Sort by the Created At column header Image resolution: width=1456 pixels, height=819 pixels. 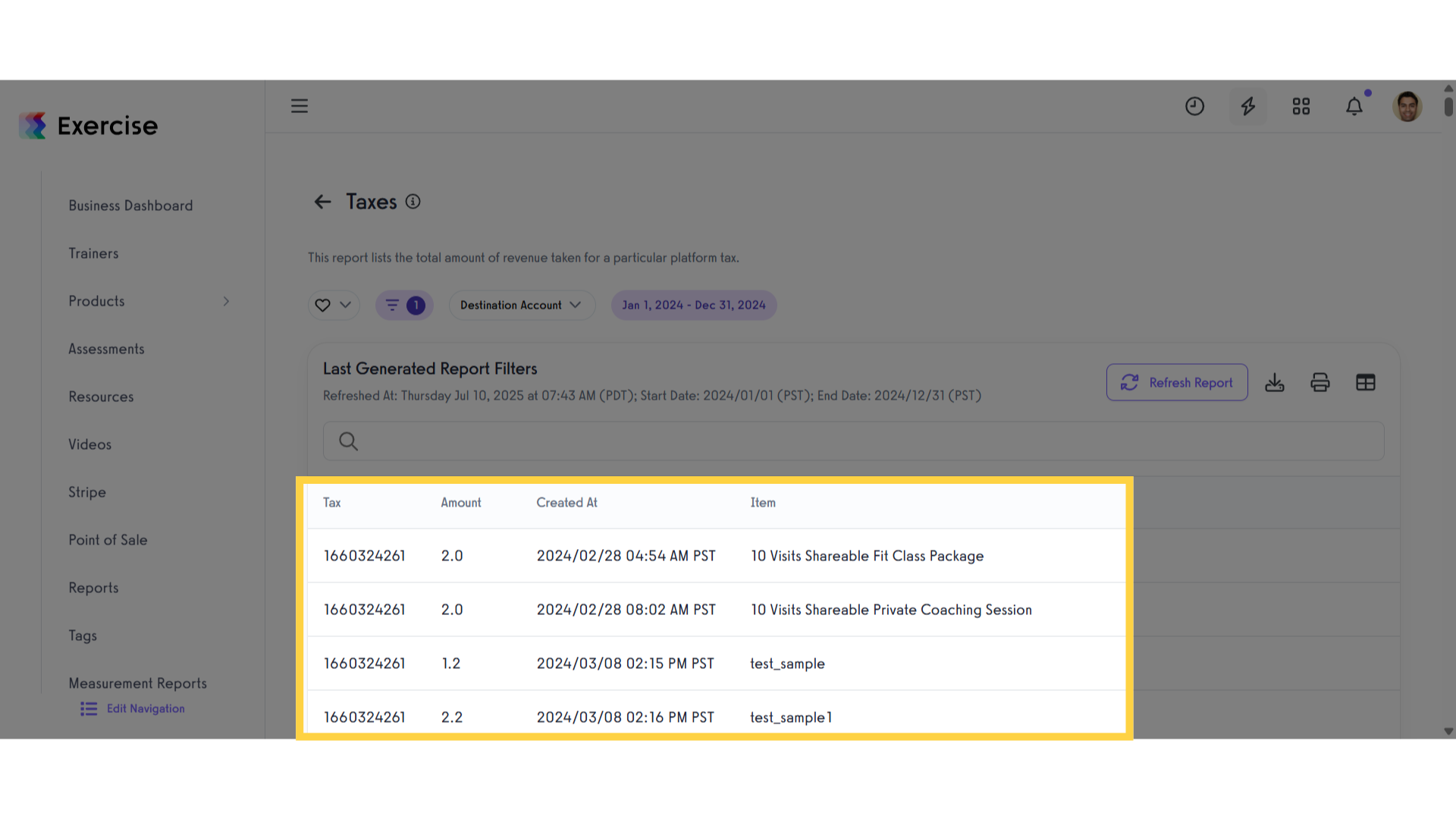tap(566, 503)
